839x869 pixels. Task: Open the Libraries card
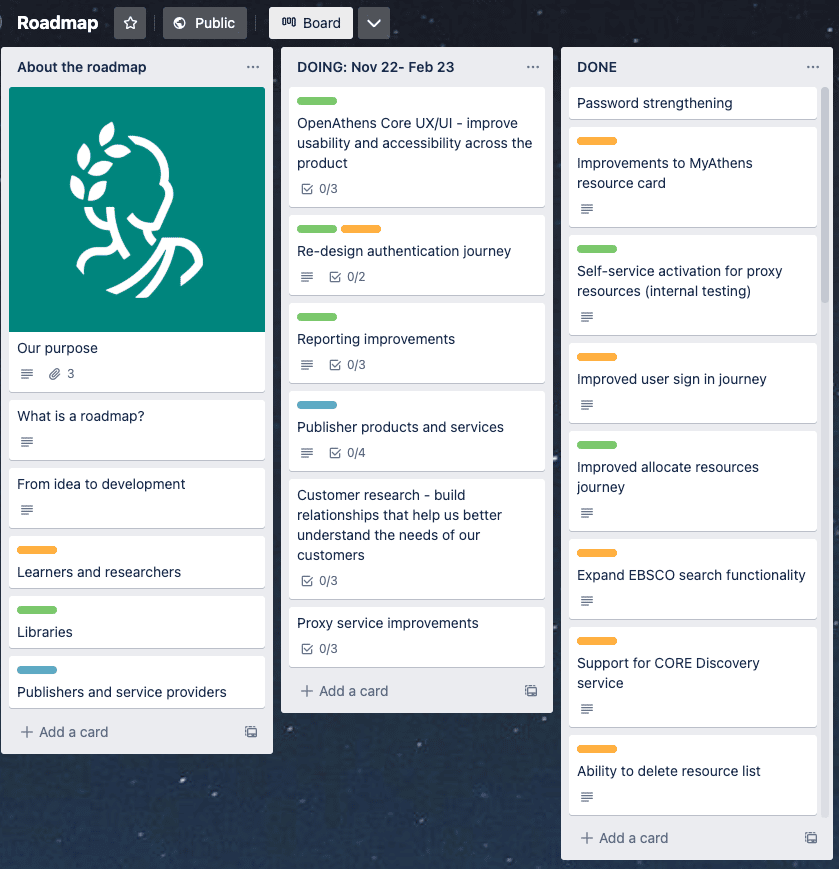click(x=137, y=622)
